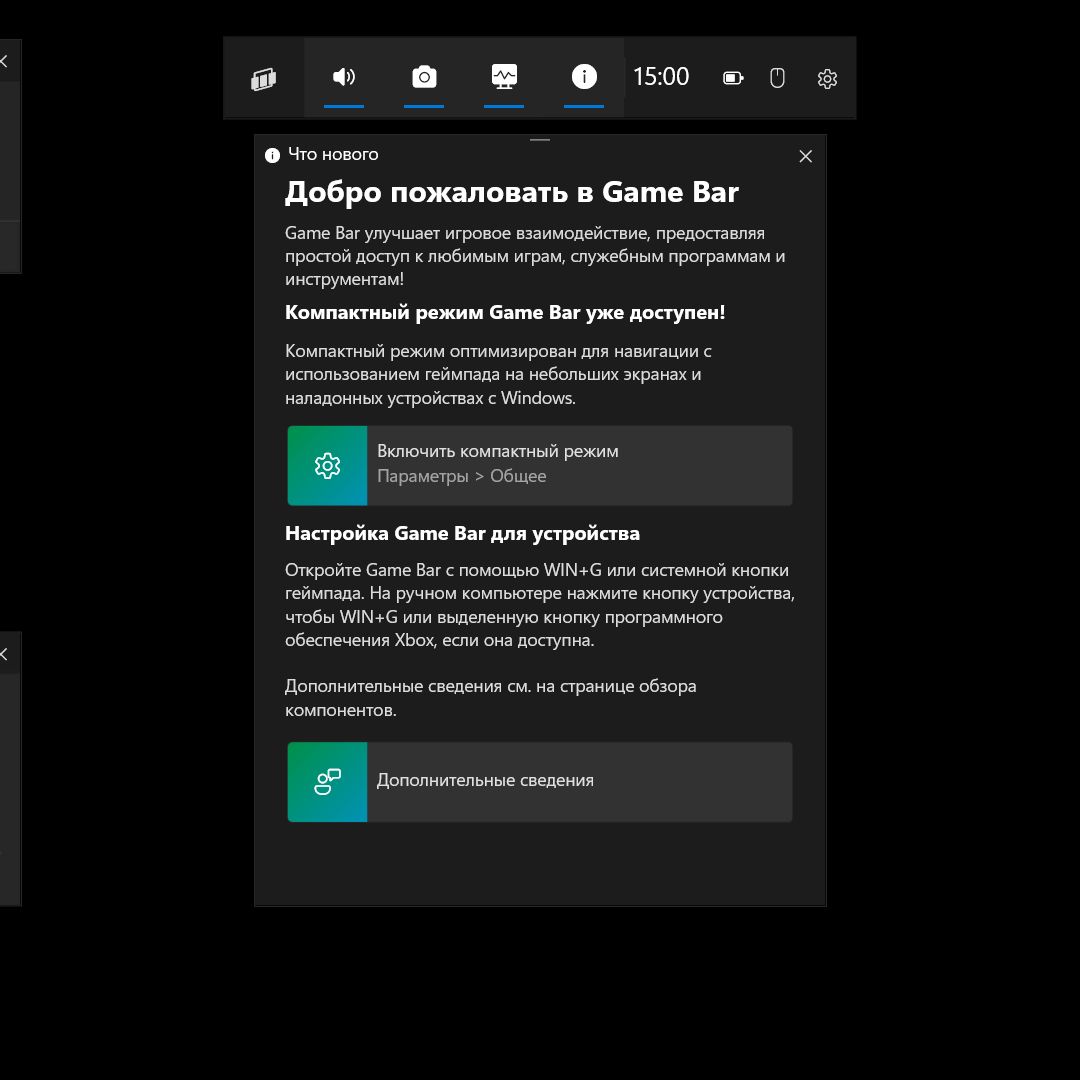Click the gear tile of compact mode card
This screenshot has height=1080, width=1080.
click(327, 466)
